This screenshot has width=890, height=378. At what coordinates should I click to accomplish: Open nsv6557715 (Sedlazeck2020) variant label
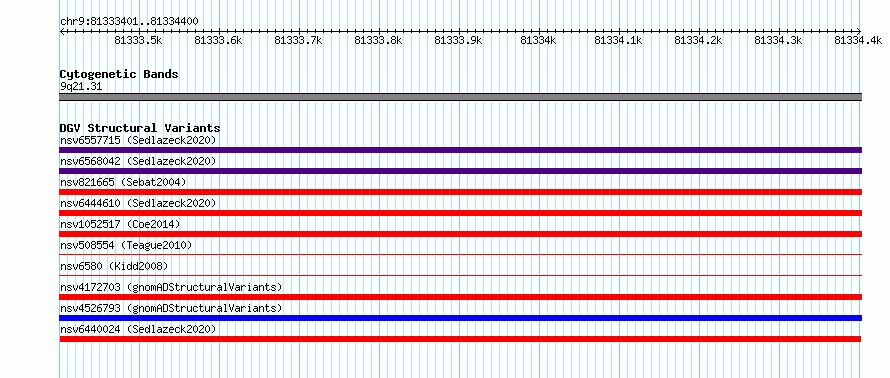coord(138,140)
